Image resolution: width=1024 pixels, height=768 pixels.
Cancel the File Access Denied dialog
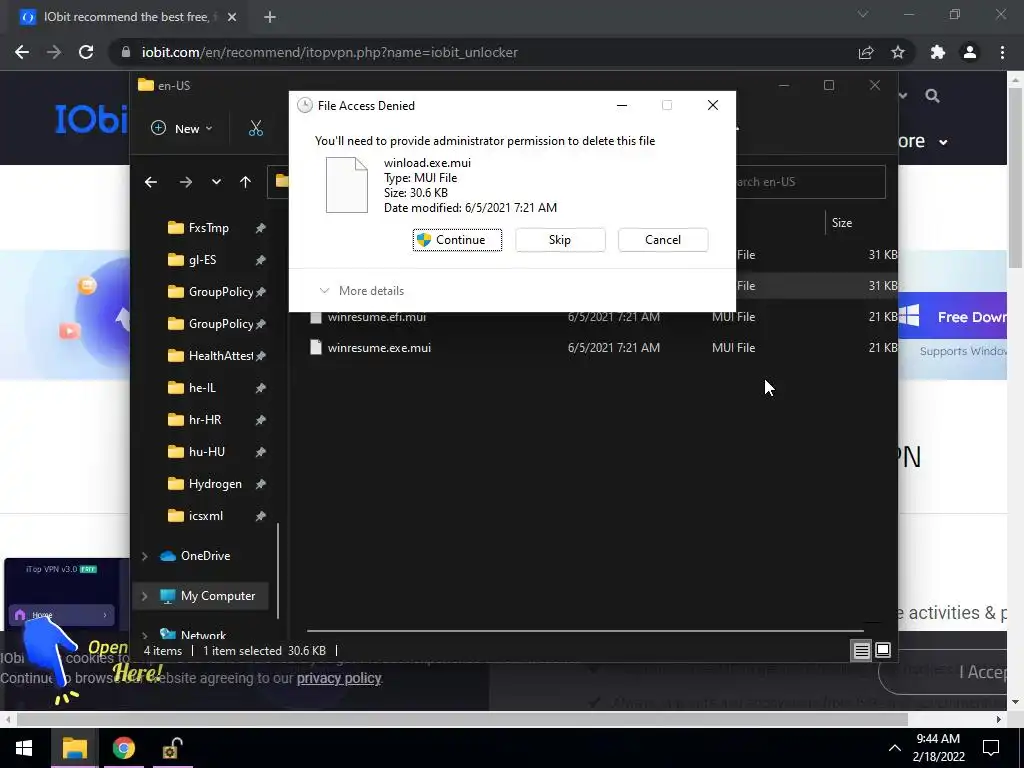pos(663,240)
